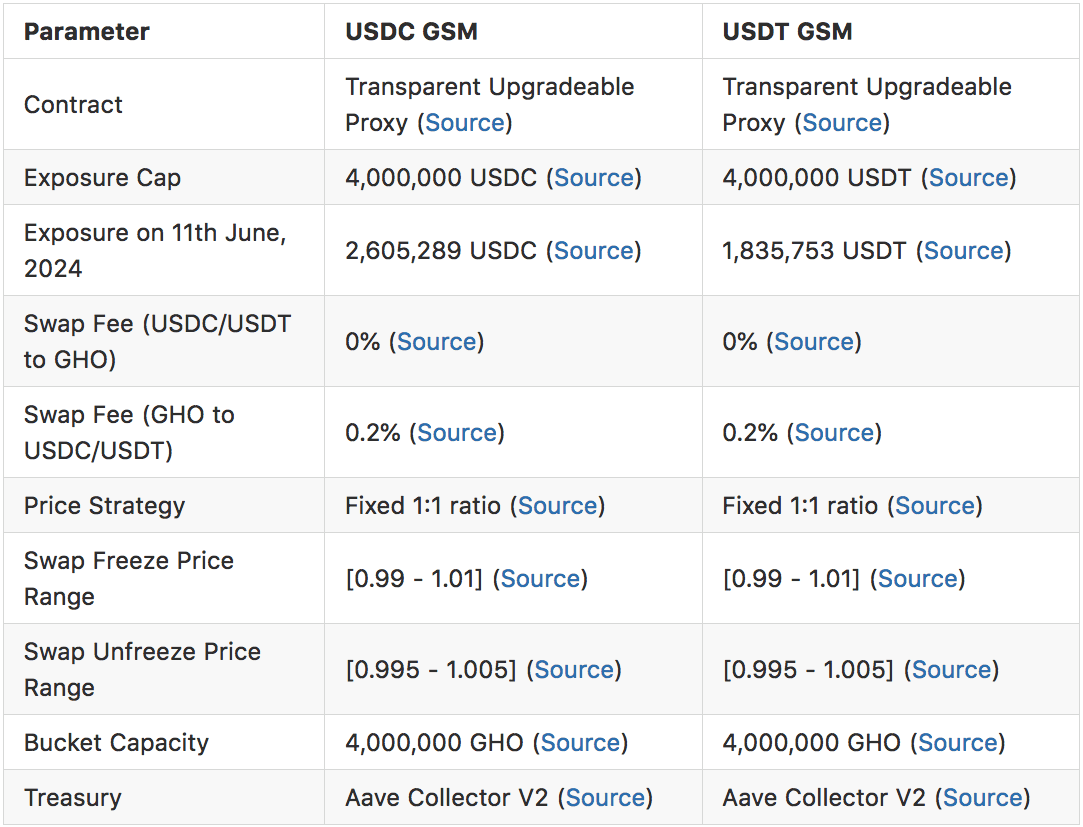1083x827 pixels.
Task: Click USDC Aave Collector V2 Source link
Action: tap(605, 797)
